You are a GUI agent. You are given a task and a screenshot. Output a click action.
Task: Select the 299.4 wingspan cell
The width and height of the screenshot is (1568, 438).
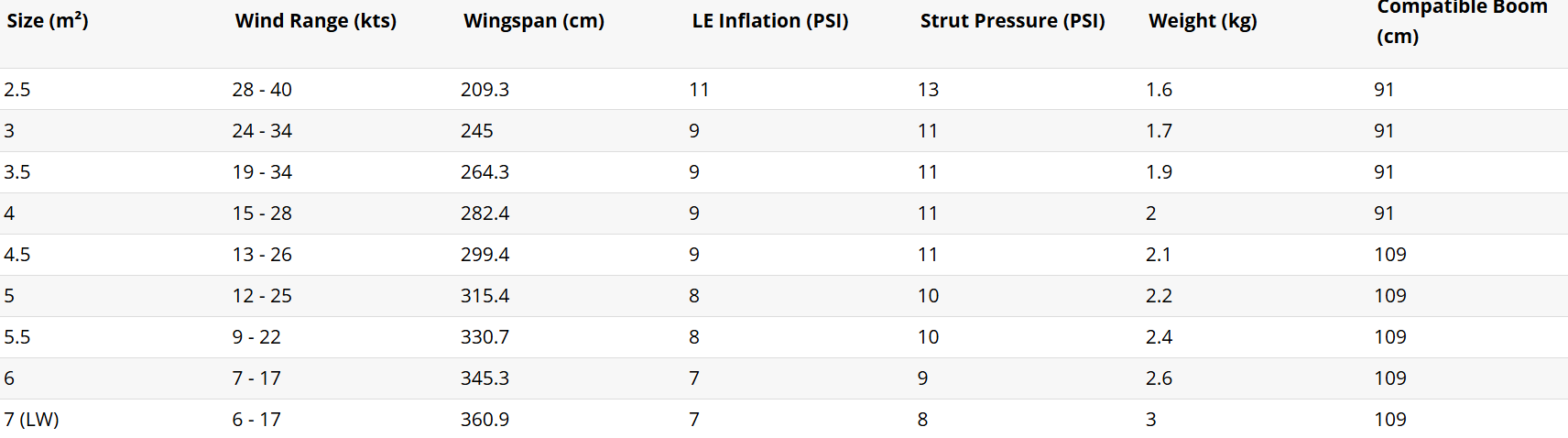click(485, 255)
